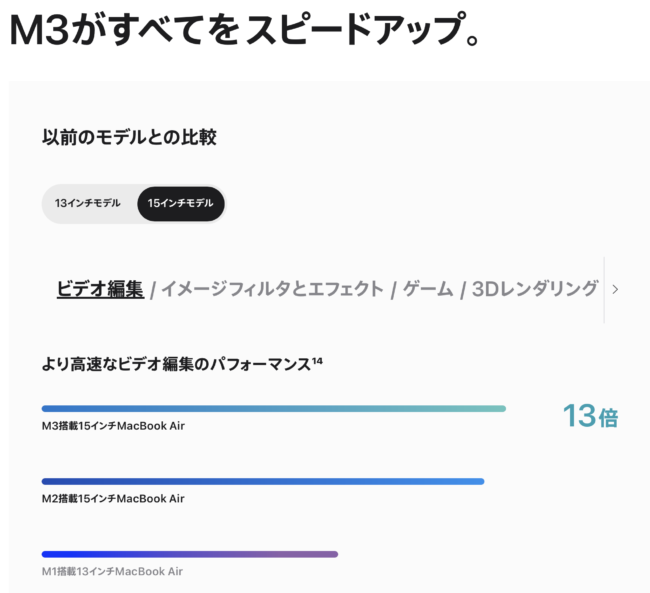This screenshot has width=650, height=593.
Task: Select the M3搭載15インチMacBook Air label
Action: pyautogui.click(x=113, y=426)
